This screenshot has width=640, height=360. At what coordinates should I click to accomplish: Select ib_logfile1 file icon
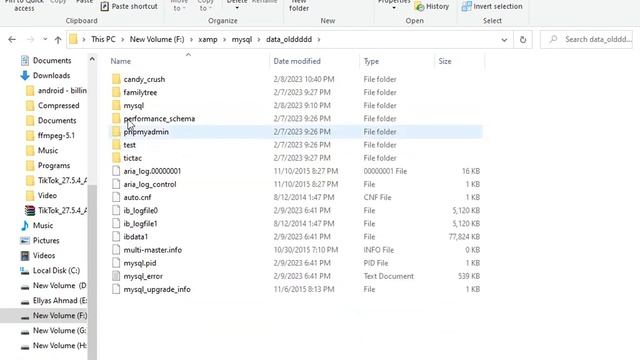coord(116,224)
